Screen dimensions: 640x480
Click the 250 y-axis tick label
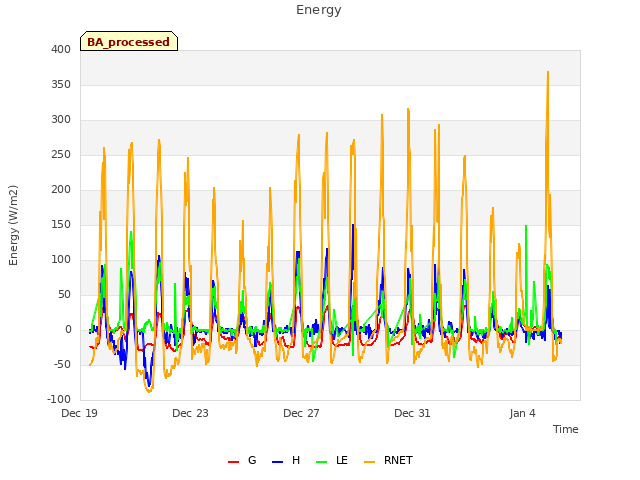61,155
